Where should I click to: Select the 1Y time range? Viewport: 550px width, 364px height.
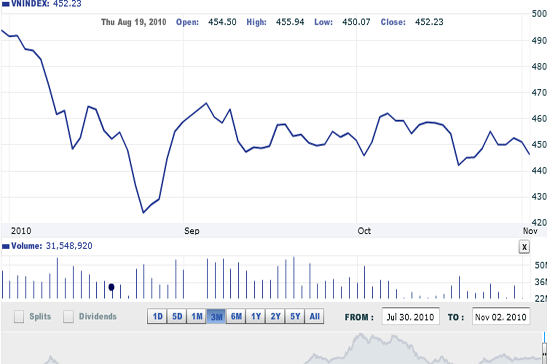256,317
